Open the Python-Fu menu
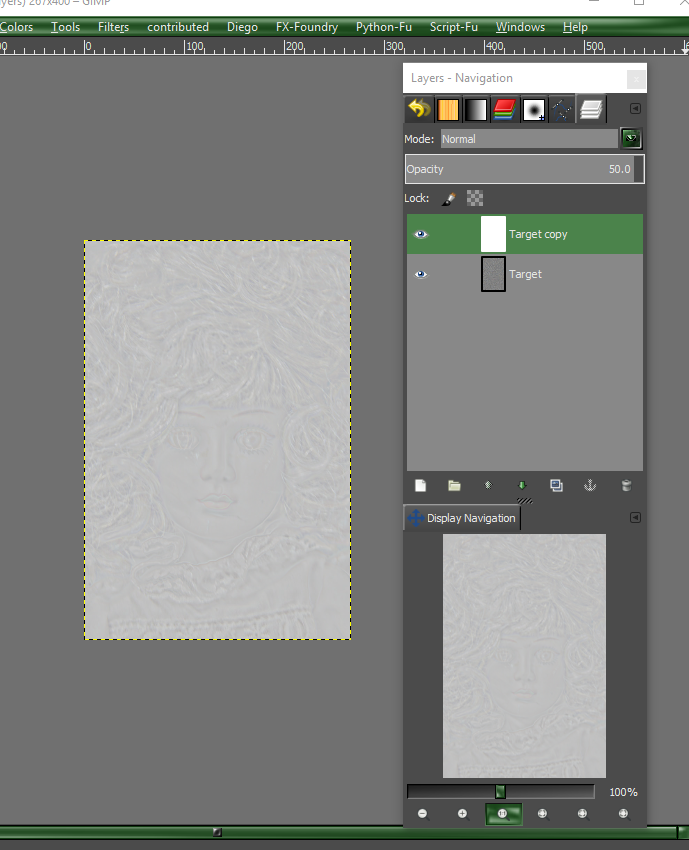The height and width of the screenshot is (850, 689). (x=384, y=27)
